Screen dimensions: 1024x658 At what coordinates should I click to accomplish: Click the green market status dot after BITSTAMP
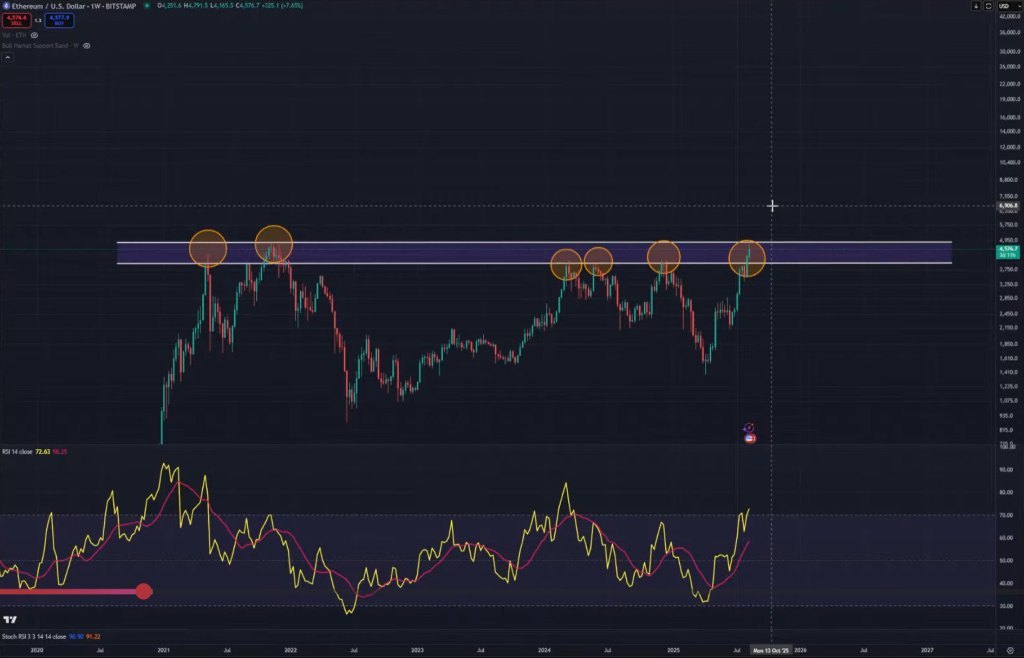point(147,6)
